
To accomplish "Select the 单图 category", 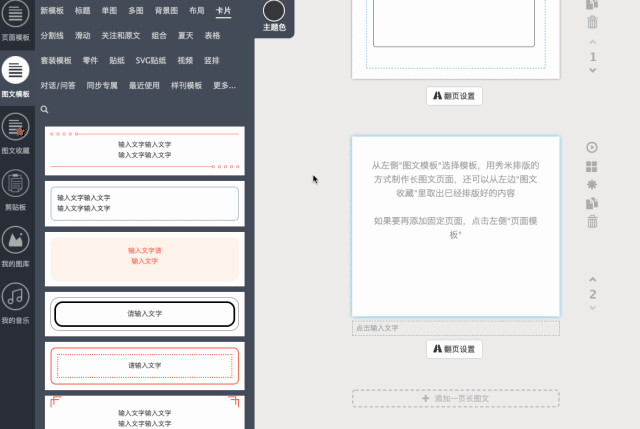I will pos(109,11).
